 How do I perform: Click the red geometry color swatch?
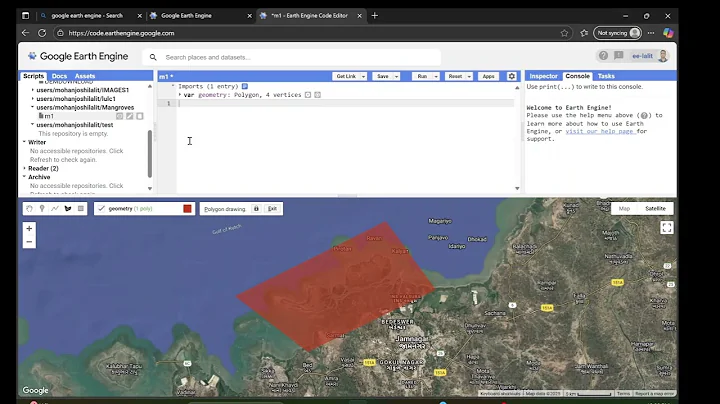tap(187, 208)
